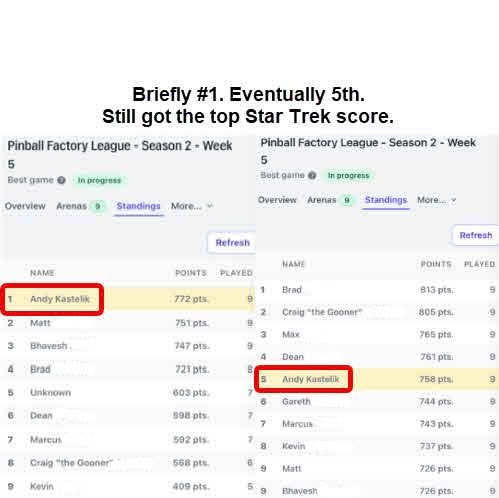499x498 pixels.
Task: Click the Arenas count badge, right panel
Action: click(x=347, y=200)
